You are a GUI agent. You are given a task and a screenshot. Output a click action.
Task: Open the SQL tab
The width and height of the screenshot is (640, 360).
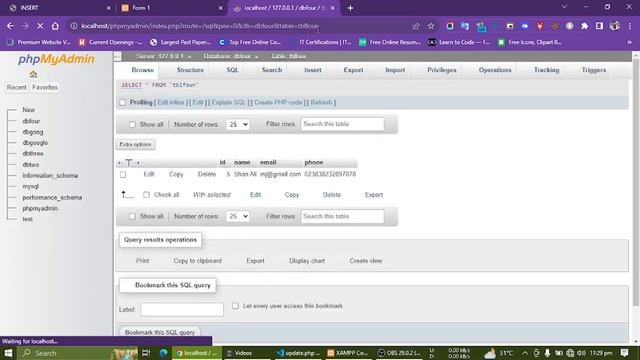[x=232, y=70]
